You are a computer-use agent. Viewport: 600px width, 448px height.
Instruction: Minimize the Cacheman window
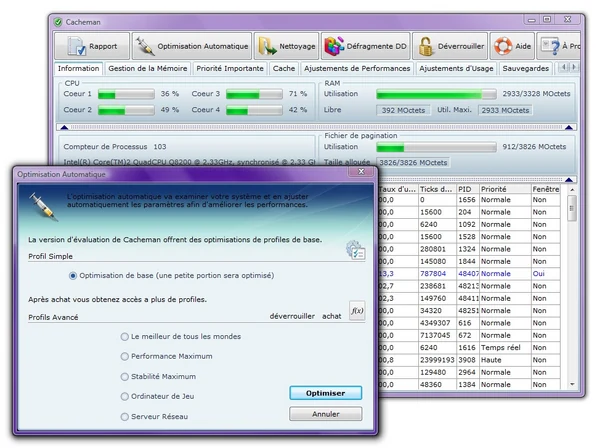click(x=532, y=19)
